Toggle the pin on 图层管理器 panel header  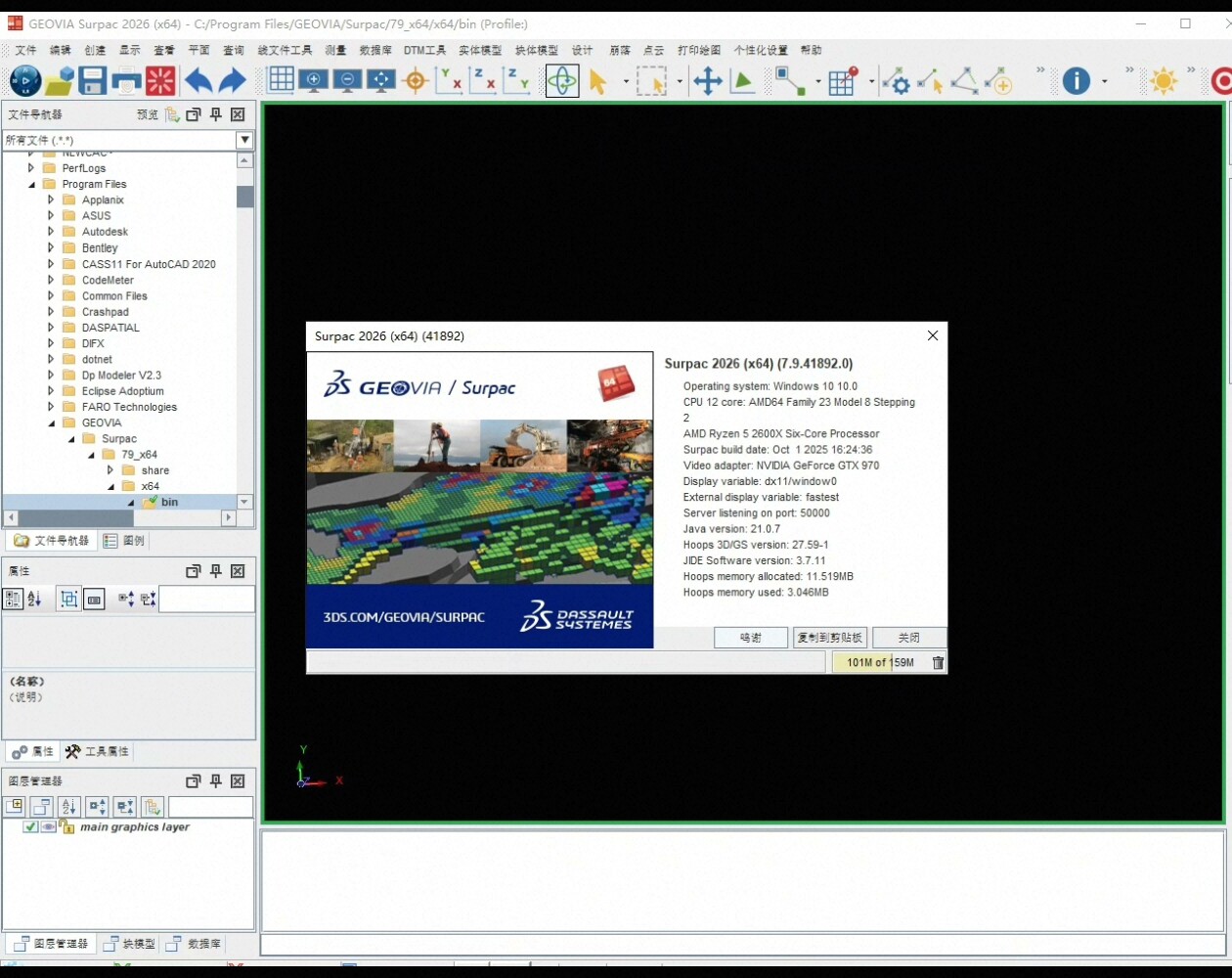click(x=216, y=781)
